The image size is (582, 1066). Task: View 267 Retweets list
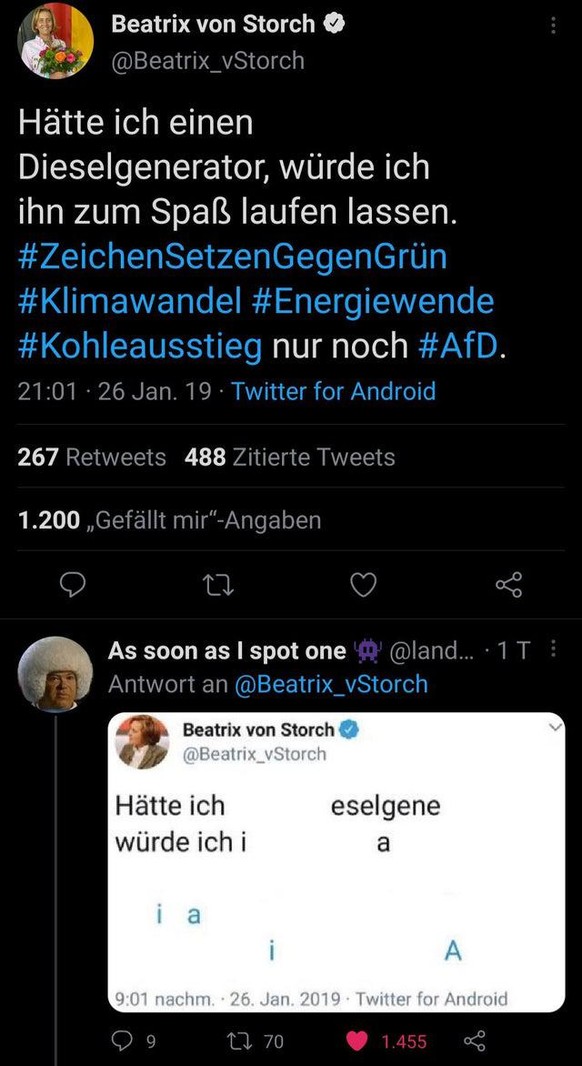(92, 458)
